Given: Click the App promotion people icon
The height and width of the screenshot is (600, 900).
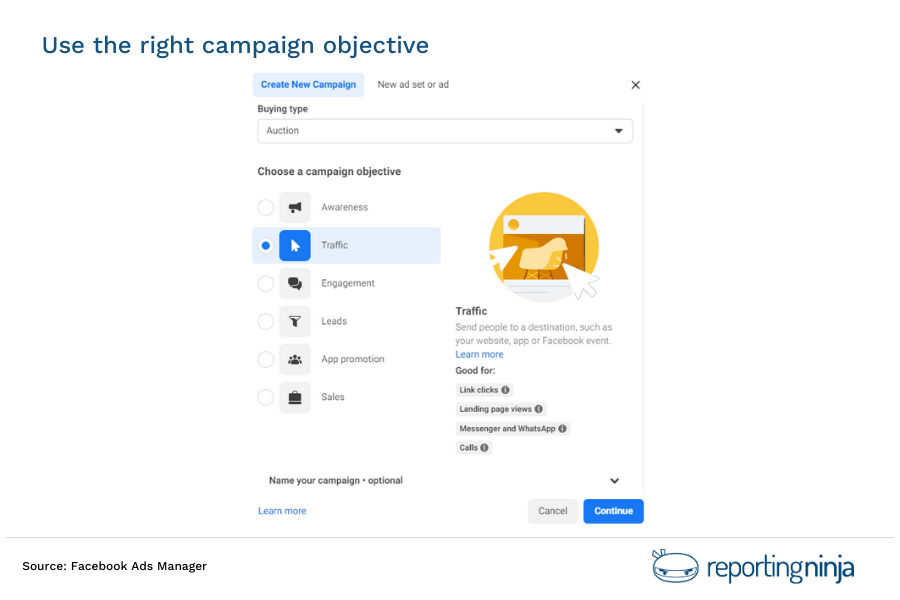Looking at the screenshot, I should point(294,359).
